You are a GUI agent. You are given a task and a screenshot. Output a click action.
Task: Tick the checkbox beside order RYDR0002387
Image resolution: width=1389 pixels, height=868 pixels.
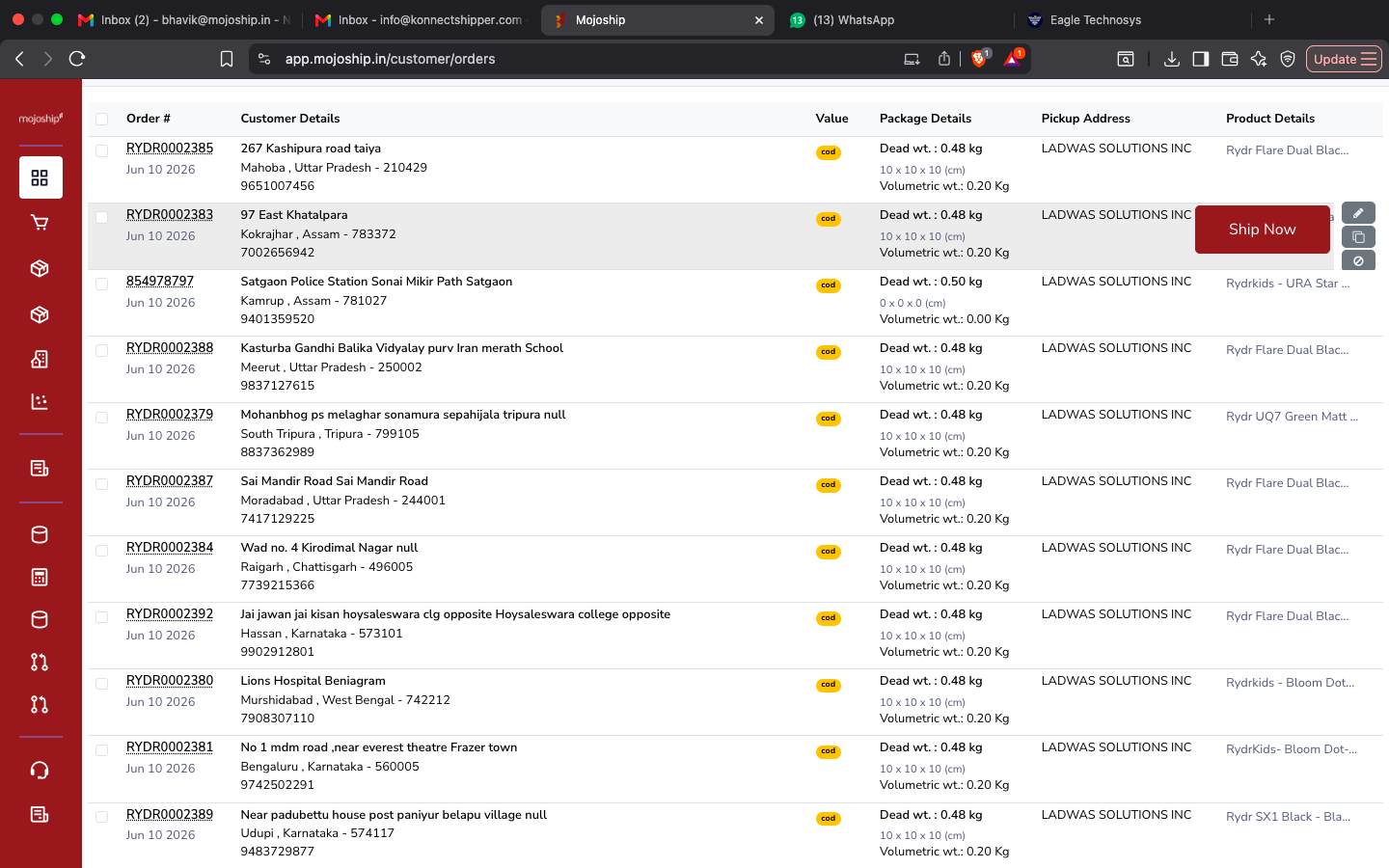[x=102, y=483]
